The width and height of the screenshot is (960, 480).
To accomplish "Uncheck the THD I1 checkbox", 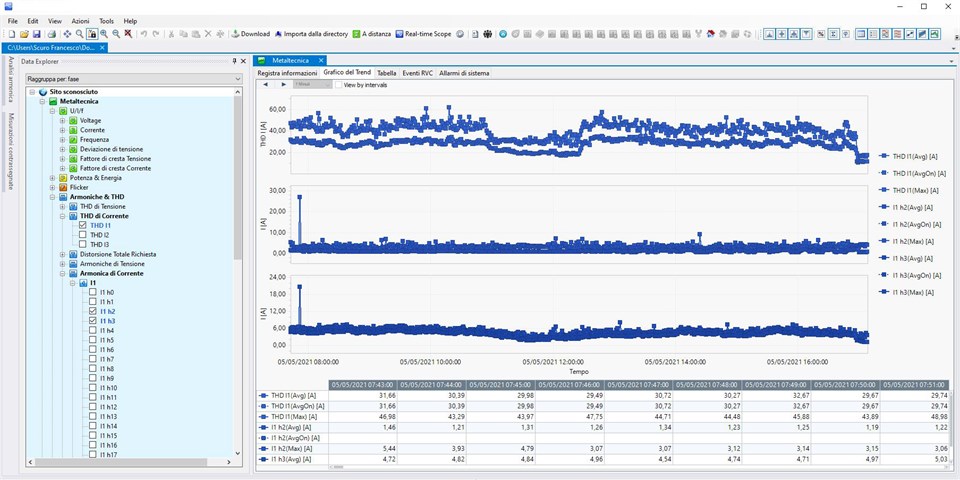I will click(82, 226).
